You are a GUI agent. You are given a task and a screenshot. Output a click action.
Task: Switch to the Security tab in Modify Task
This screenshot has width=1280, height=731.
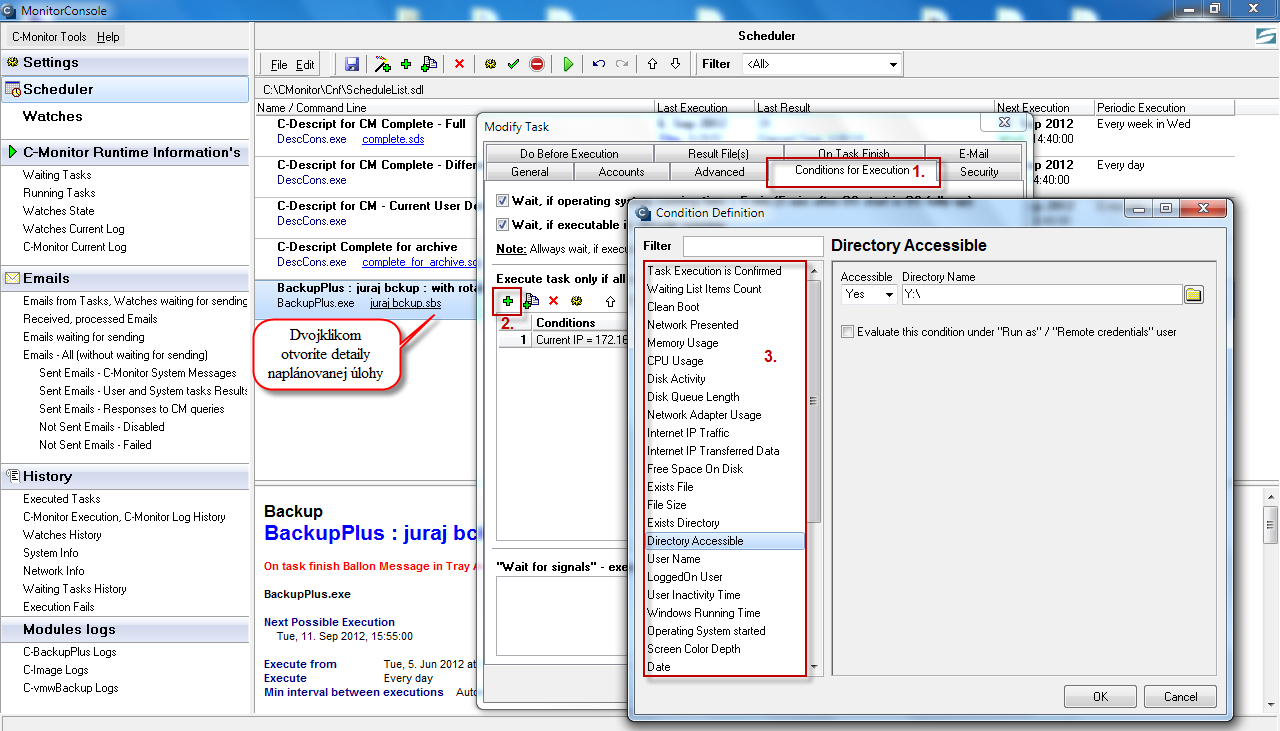tap(979, 172)
